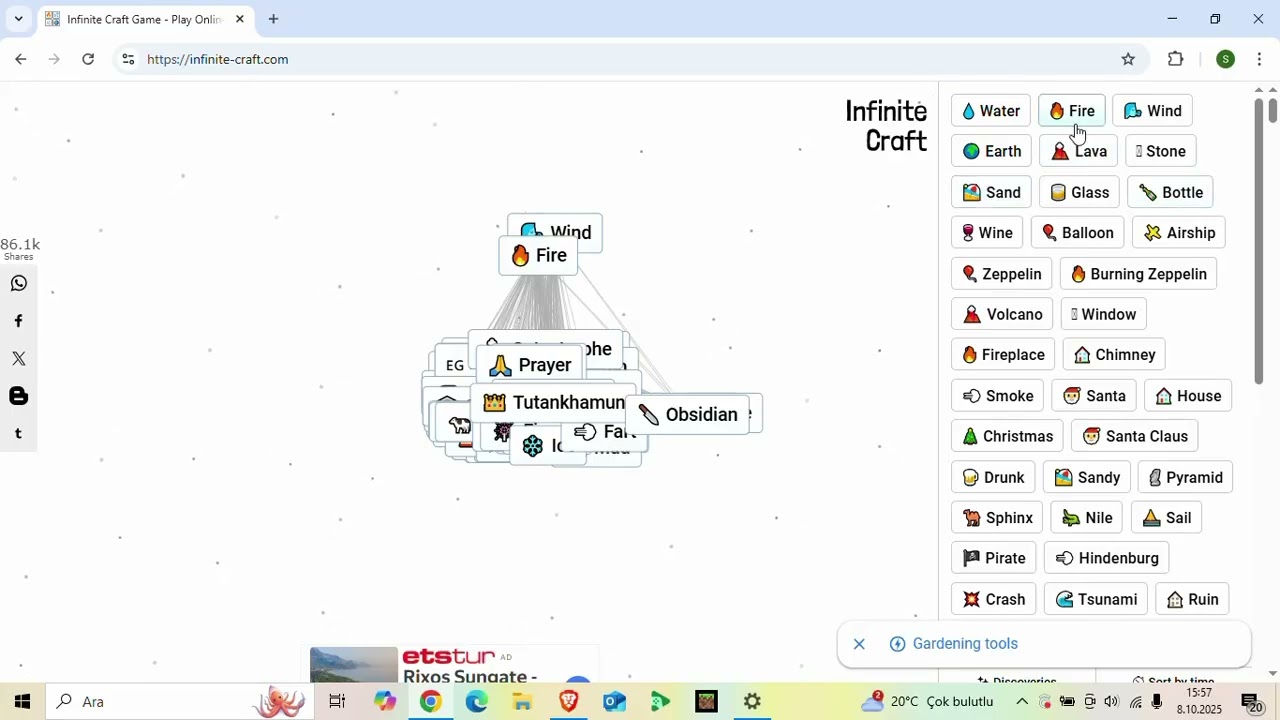
Task: Choose the Zeppelin element's balloon icon
Action: 969,274
